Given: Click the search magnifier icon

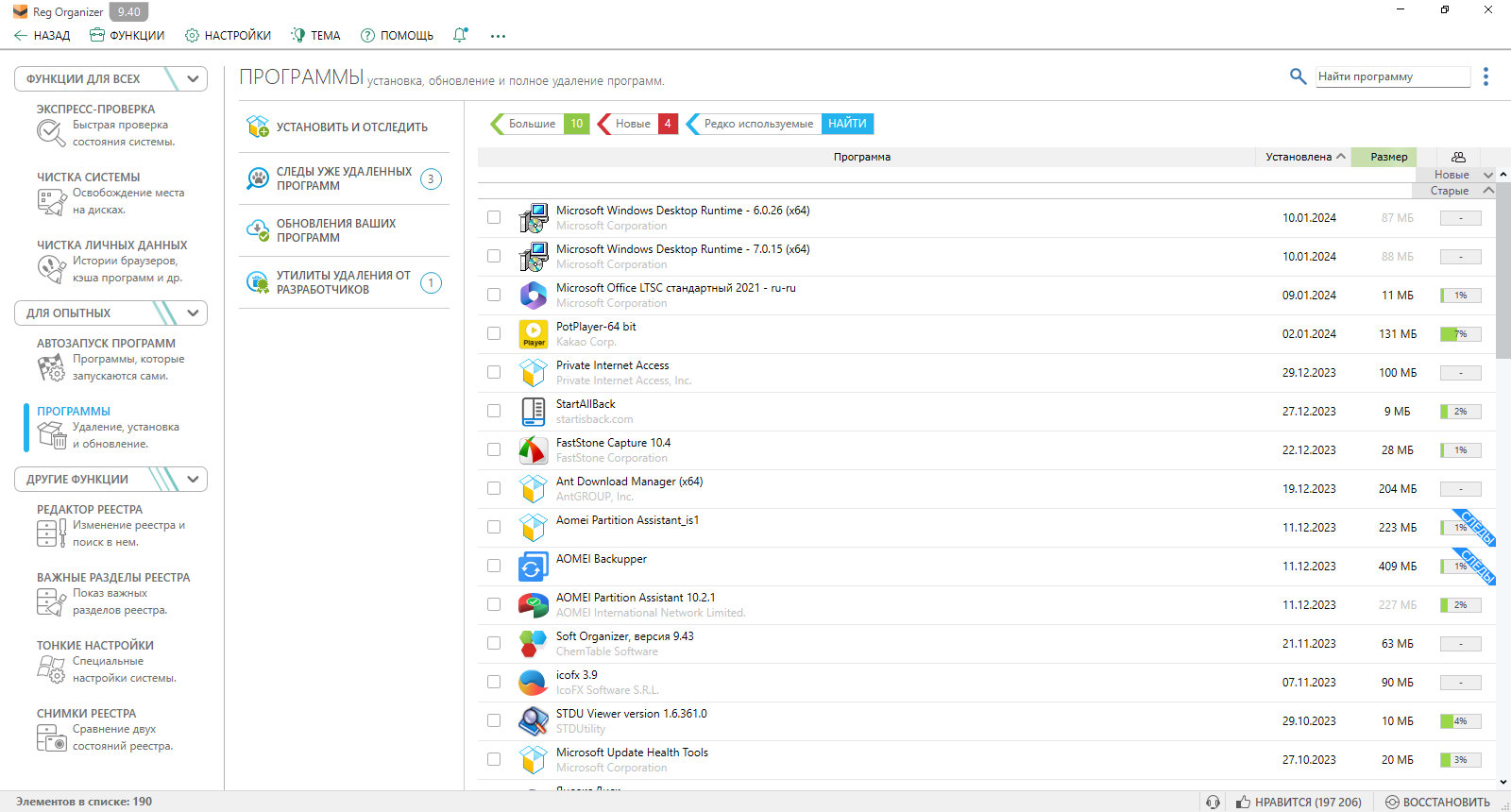Looking at the screenshot, I should click(1299, 76).
